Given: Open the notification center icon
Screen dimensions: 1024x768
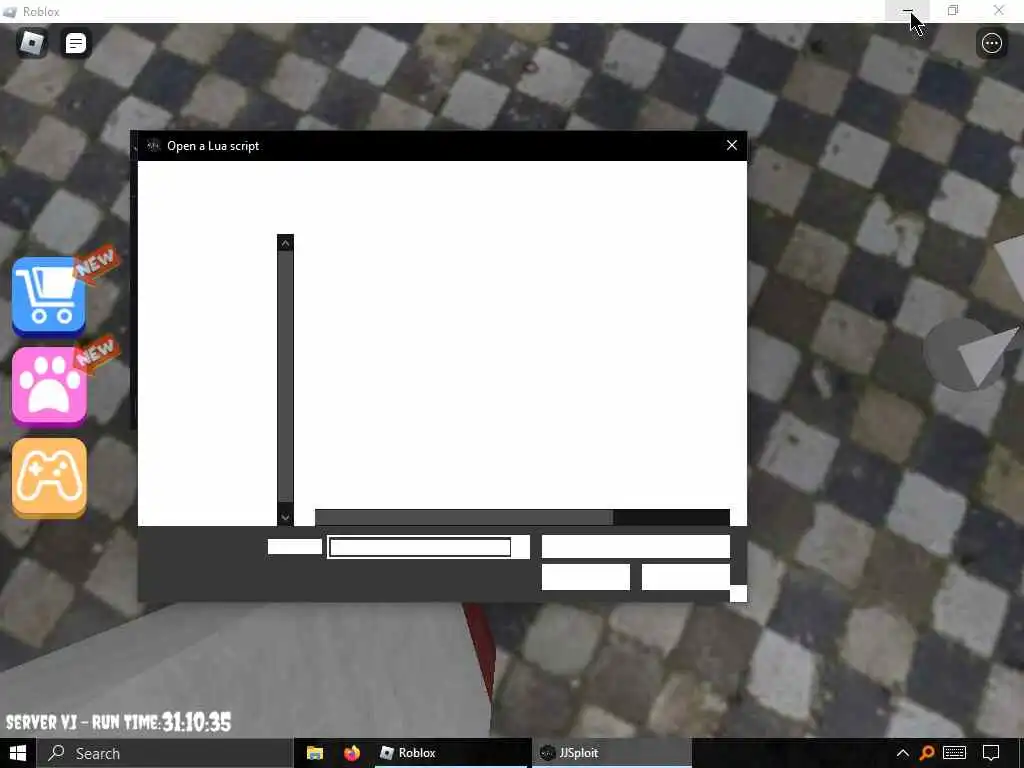Looking at the screenshot, I should (991, 753).
